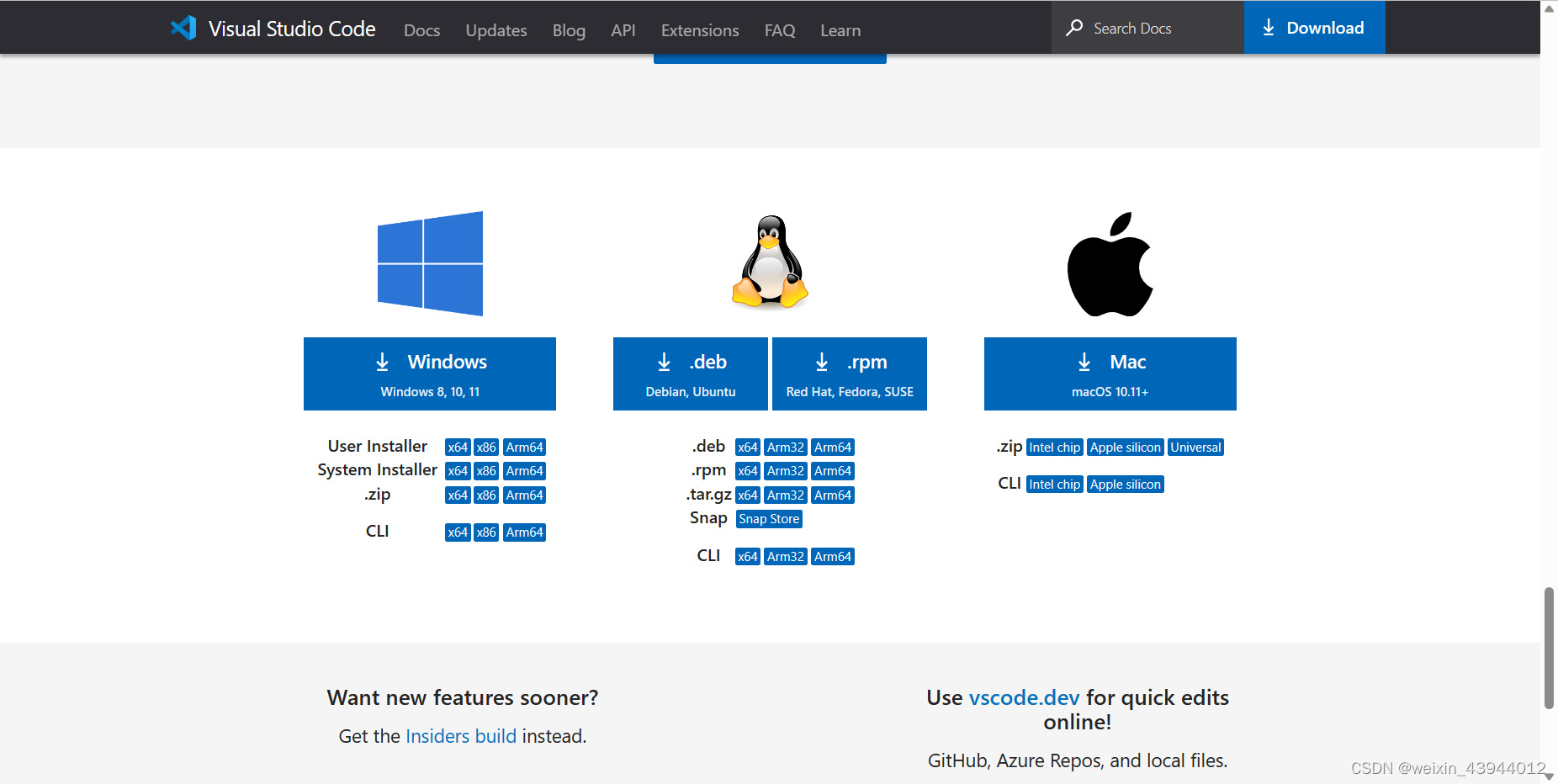Click the scrollbar up arrow
Screen dimensions: 1558x784
click(x=1549, y=8)
